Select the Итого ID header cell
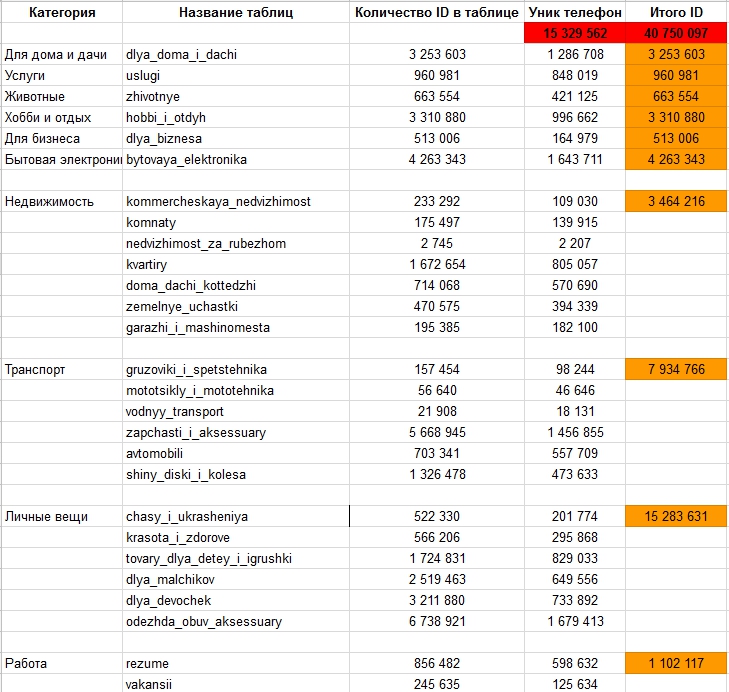Viewport: 729px width, 692px height. tap(676, 12)
